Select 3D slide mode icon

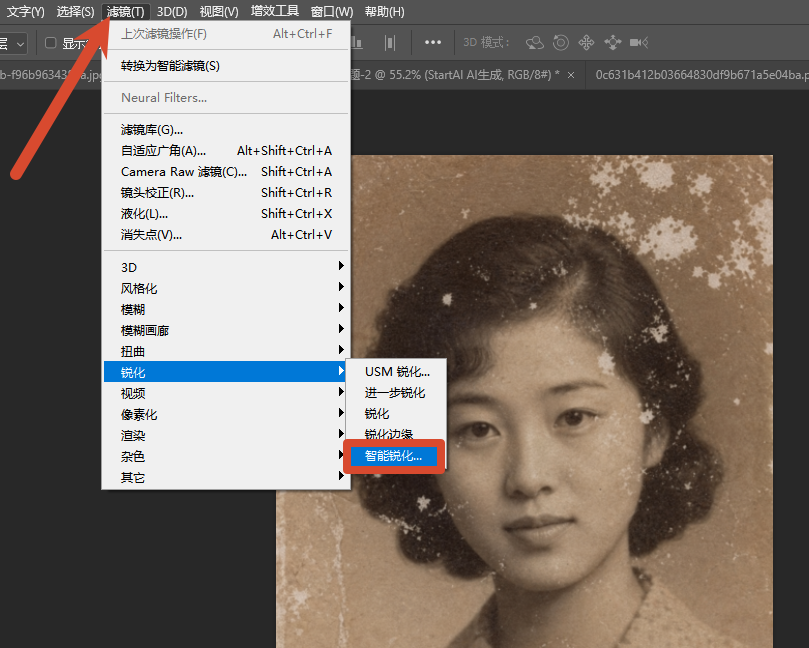point(612,42)
